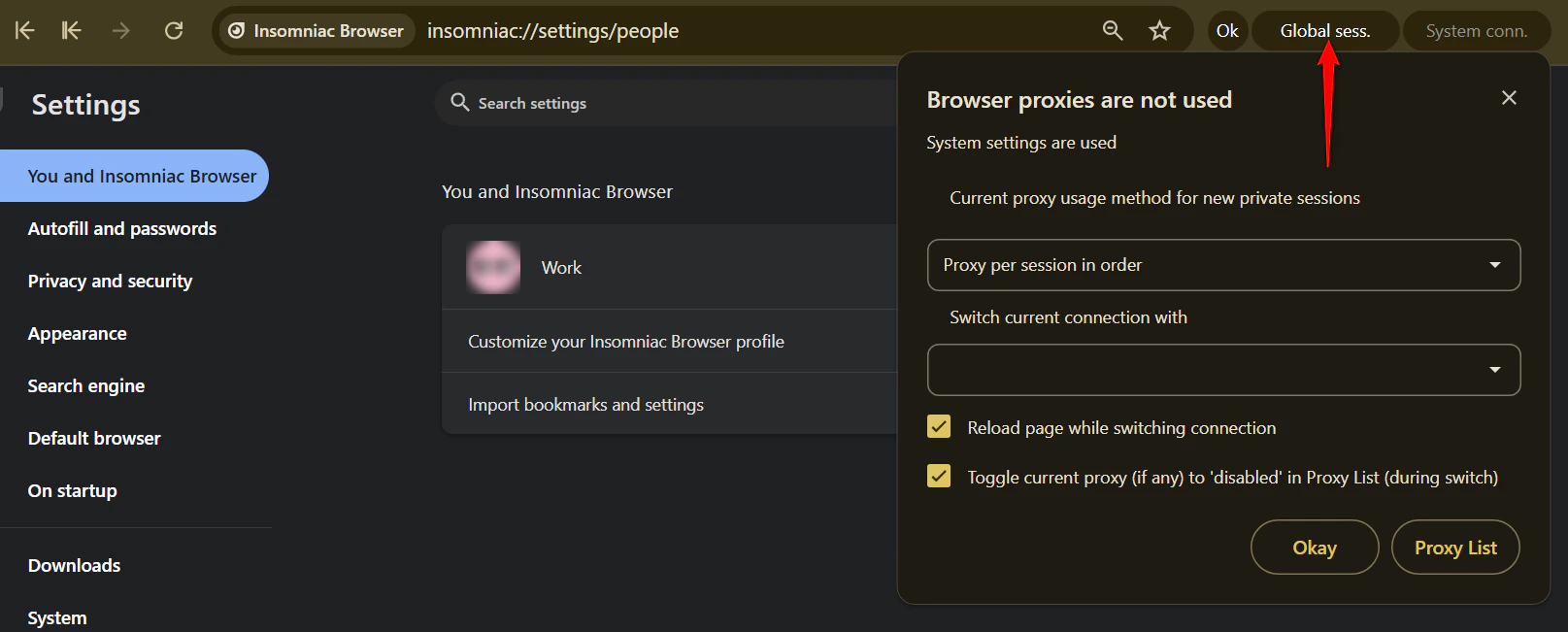Screen dimensions: 1568x632
Task: Open the Proxy per session in order dropdown
Action: pos(1223,265)
